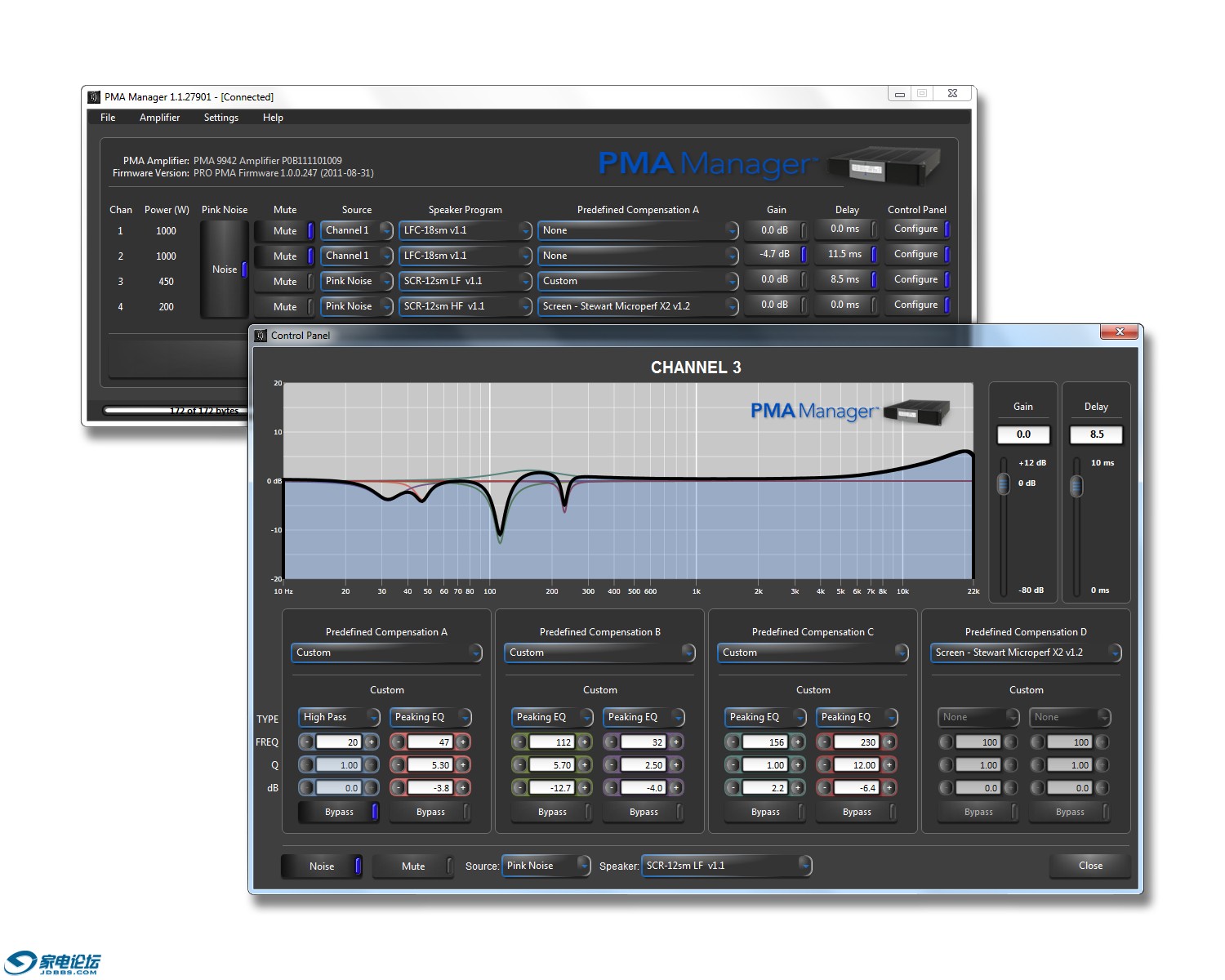Decrease frequency of the 112 Hz filter
The height and width of the screenshot is (980, 1225).
pyautogui.click(x=520, y=742)
